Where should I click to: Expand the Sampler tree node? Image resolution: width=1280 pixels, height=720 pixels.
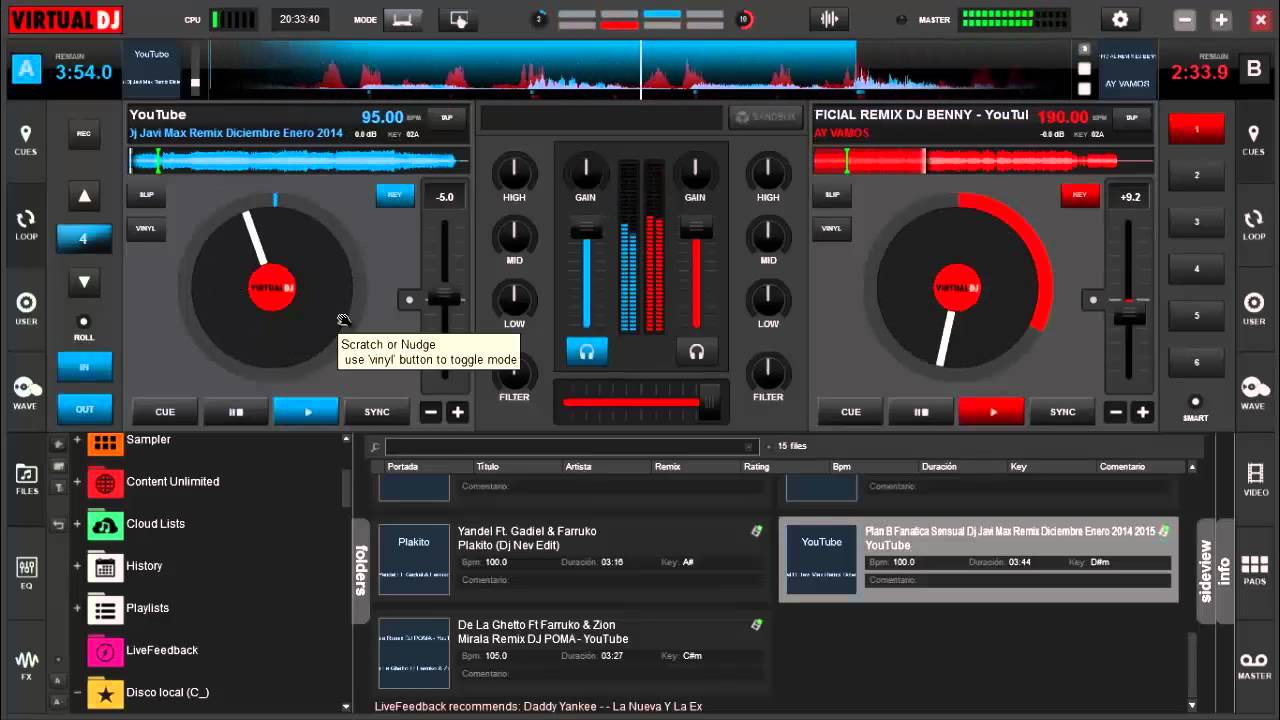(x=77, y=440)
